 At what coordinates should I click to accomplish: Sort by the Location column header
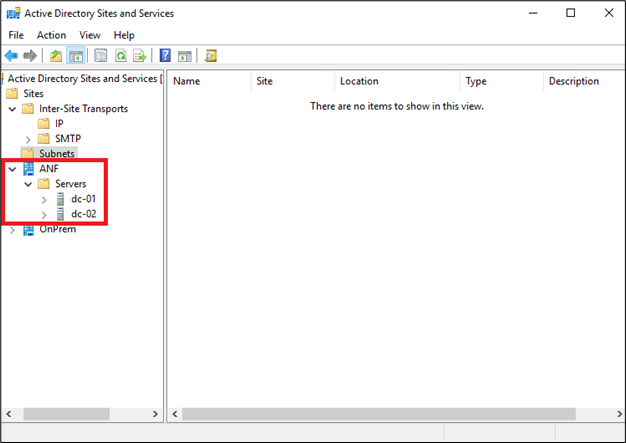coord(359,81)
